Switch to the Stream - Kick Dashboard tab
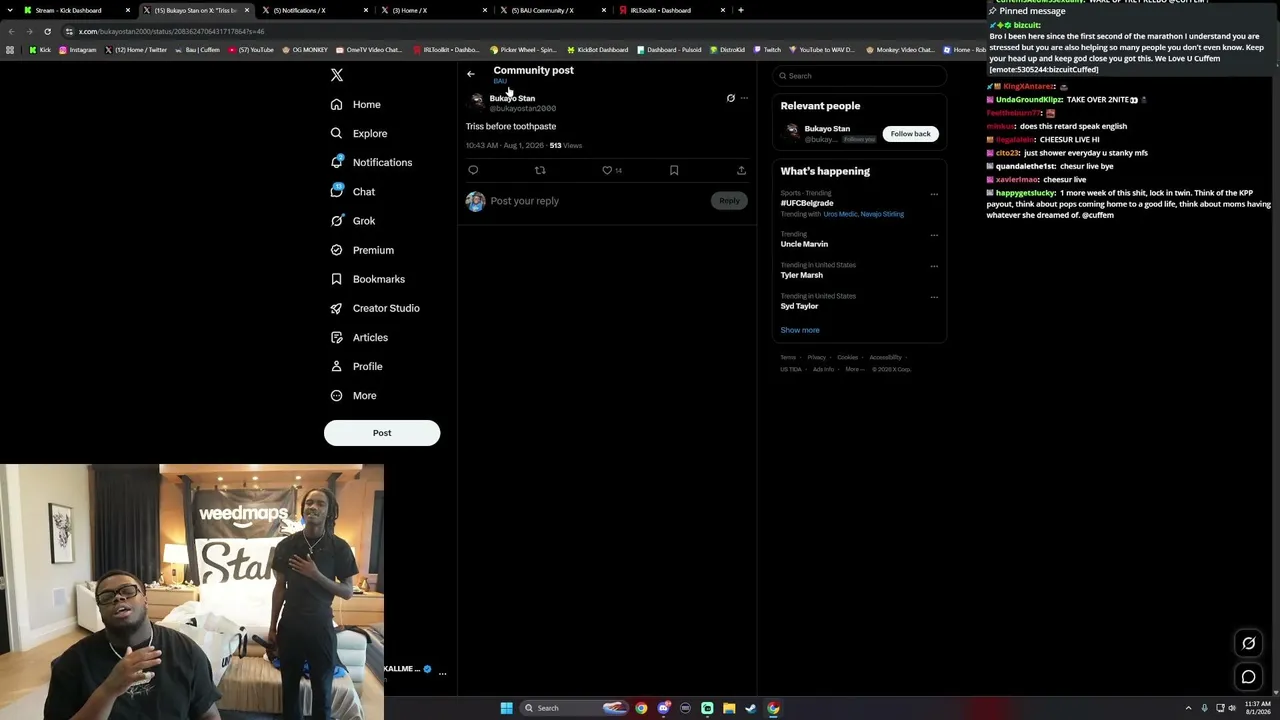This screenshot has height=720, width=1280. 78,10
